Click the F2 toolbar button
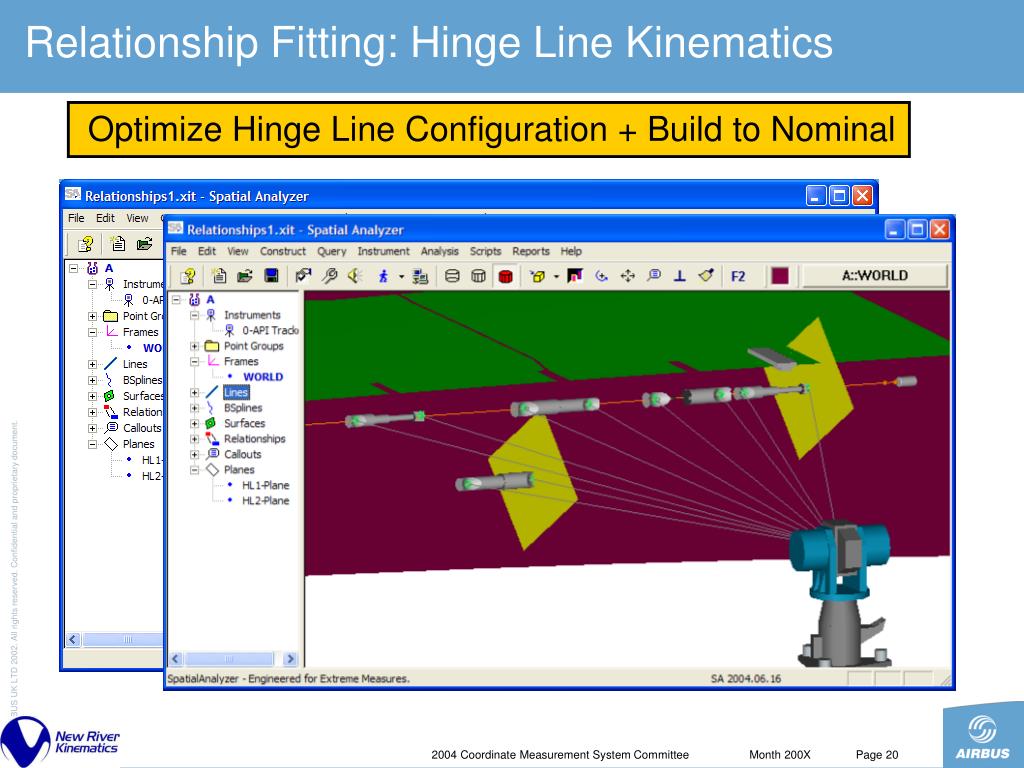The image size is (1024, 768). point(738,276)
